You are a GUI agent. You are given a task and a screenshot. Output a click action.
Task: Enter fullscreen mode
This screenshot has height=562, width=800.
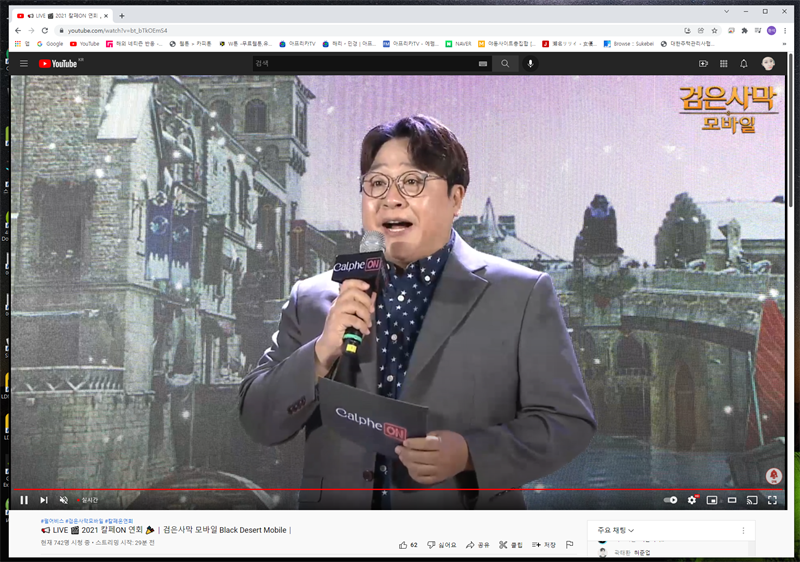772,500
